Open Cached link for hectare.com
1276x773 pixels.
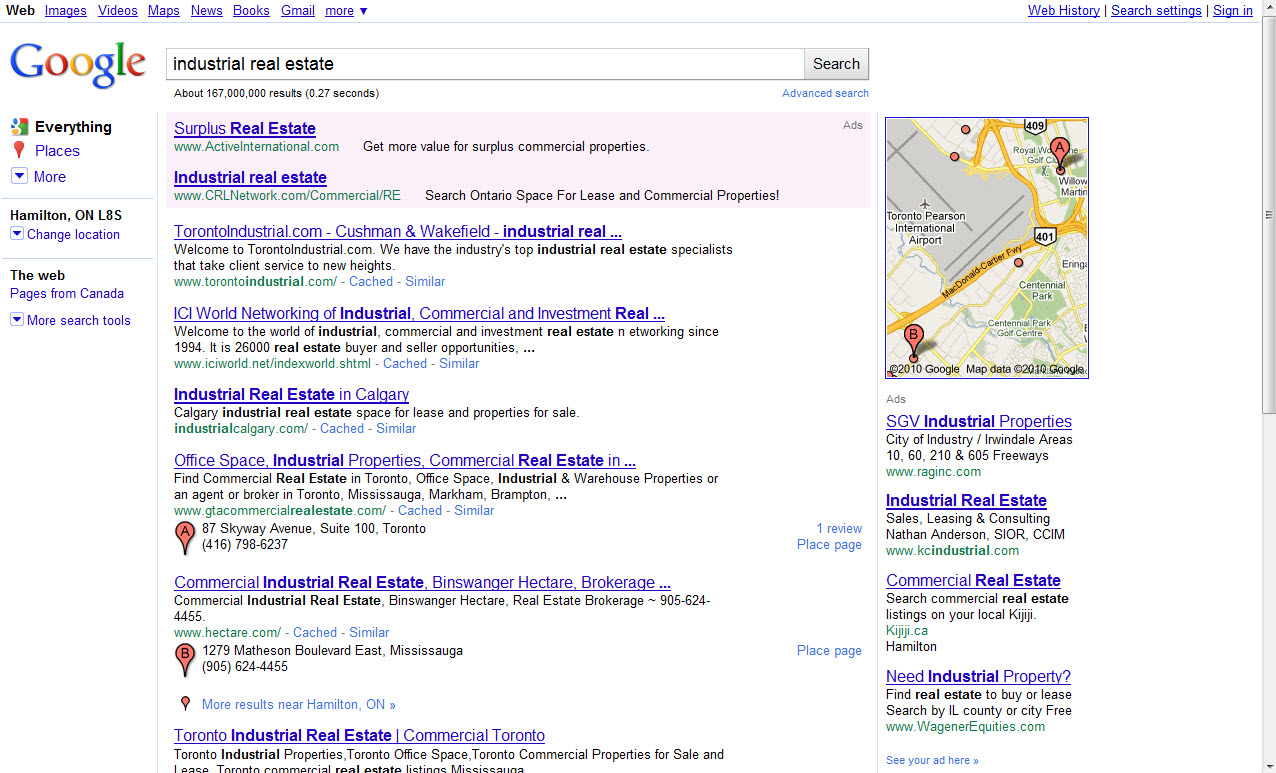(315, 632)
